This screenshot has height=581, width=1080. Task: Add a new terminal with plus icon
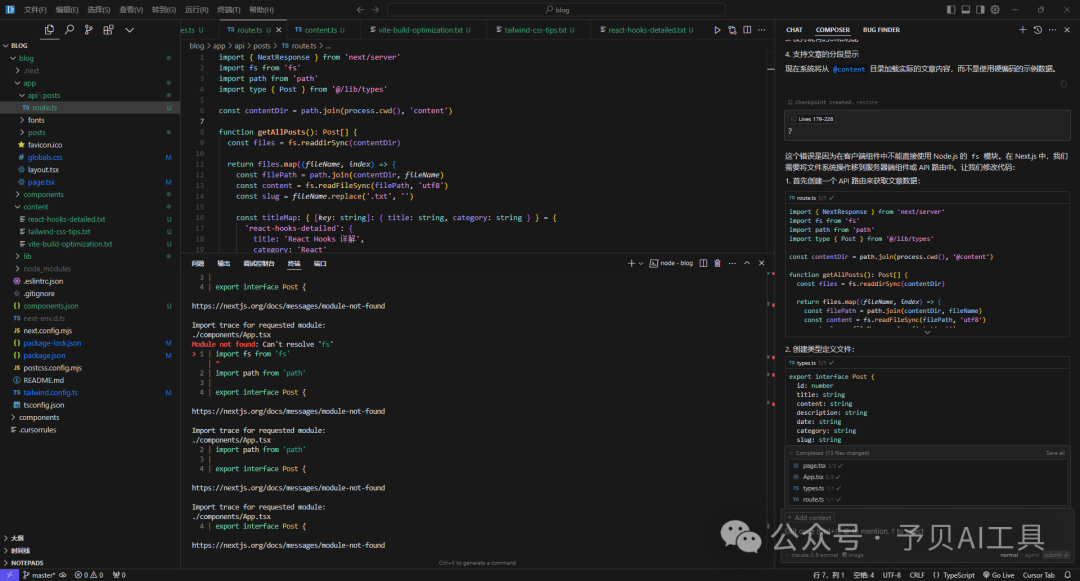pyautogui.click(x=631, y=263)
